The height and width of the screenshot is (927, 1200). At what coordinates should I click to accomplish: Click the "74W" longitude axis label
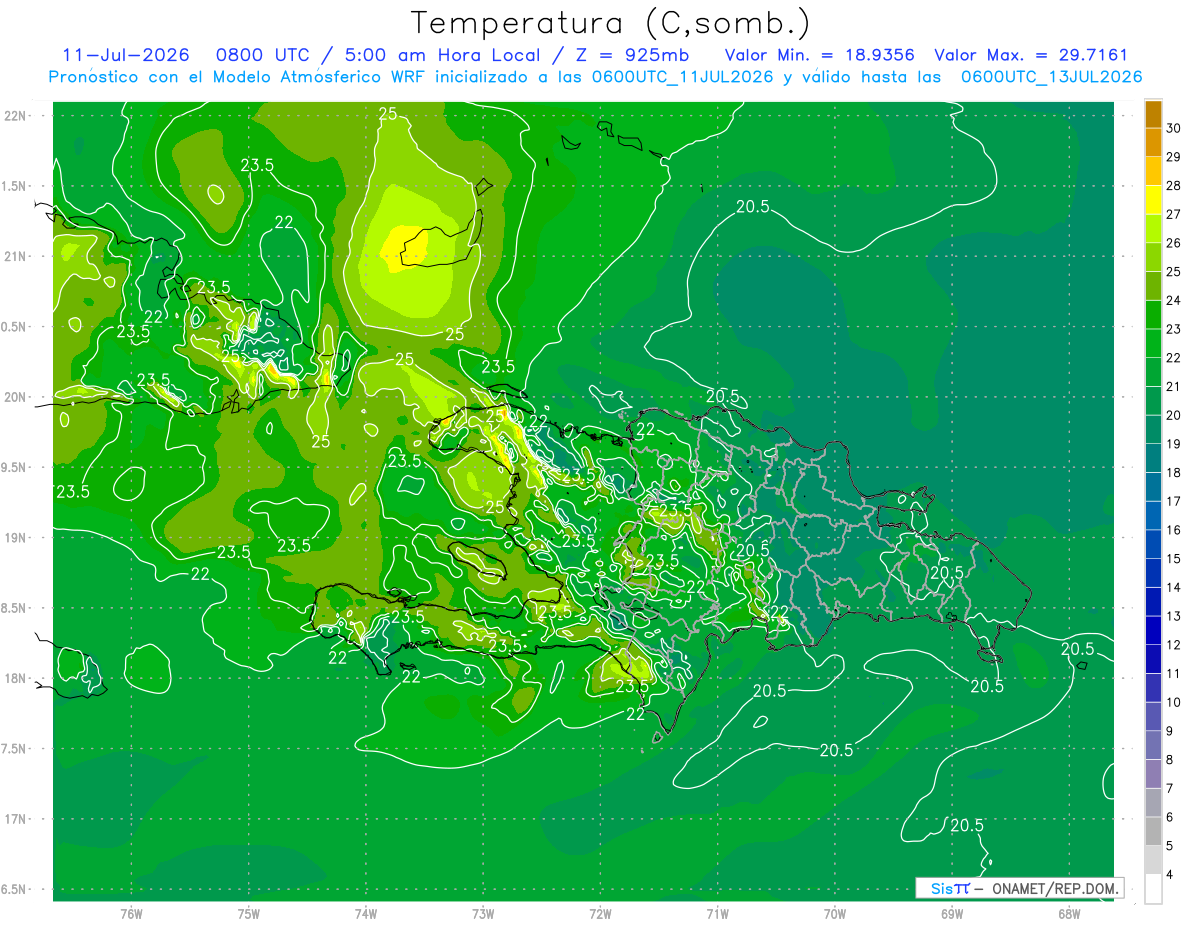pos(366,914)
